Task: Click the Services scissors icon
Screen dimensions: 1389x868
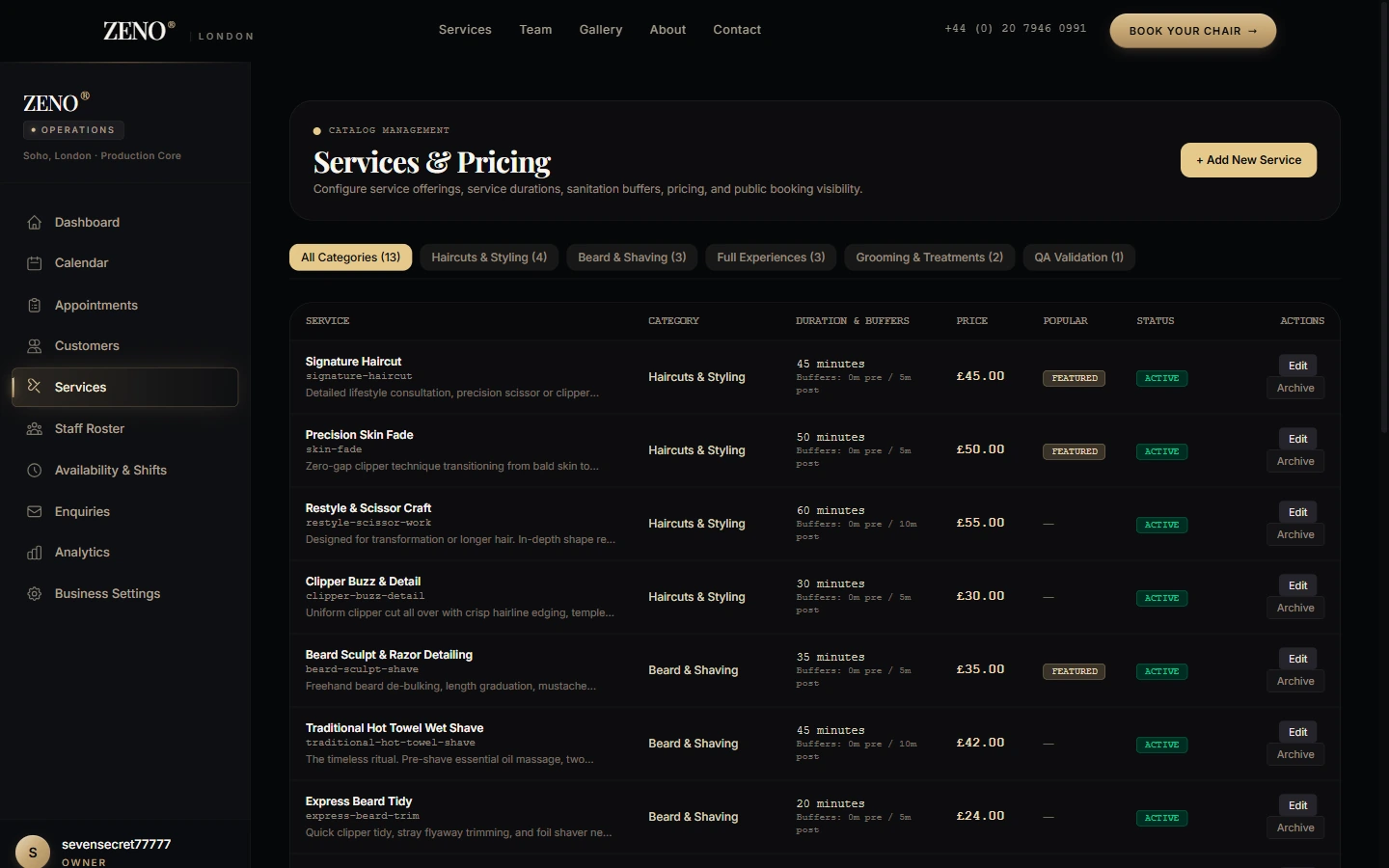Action: (35, 387)
